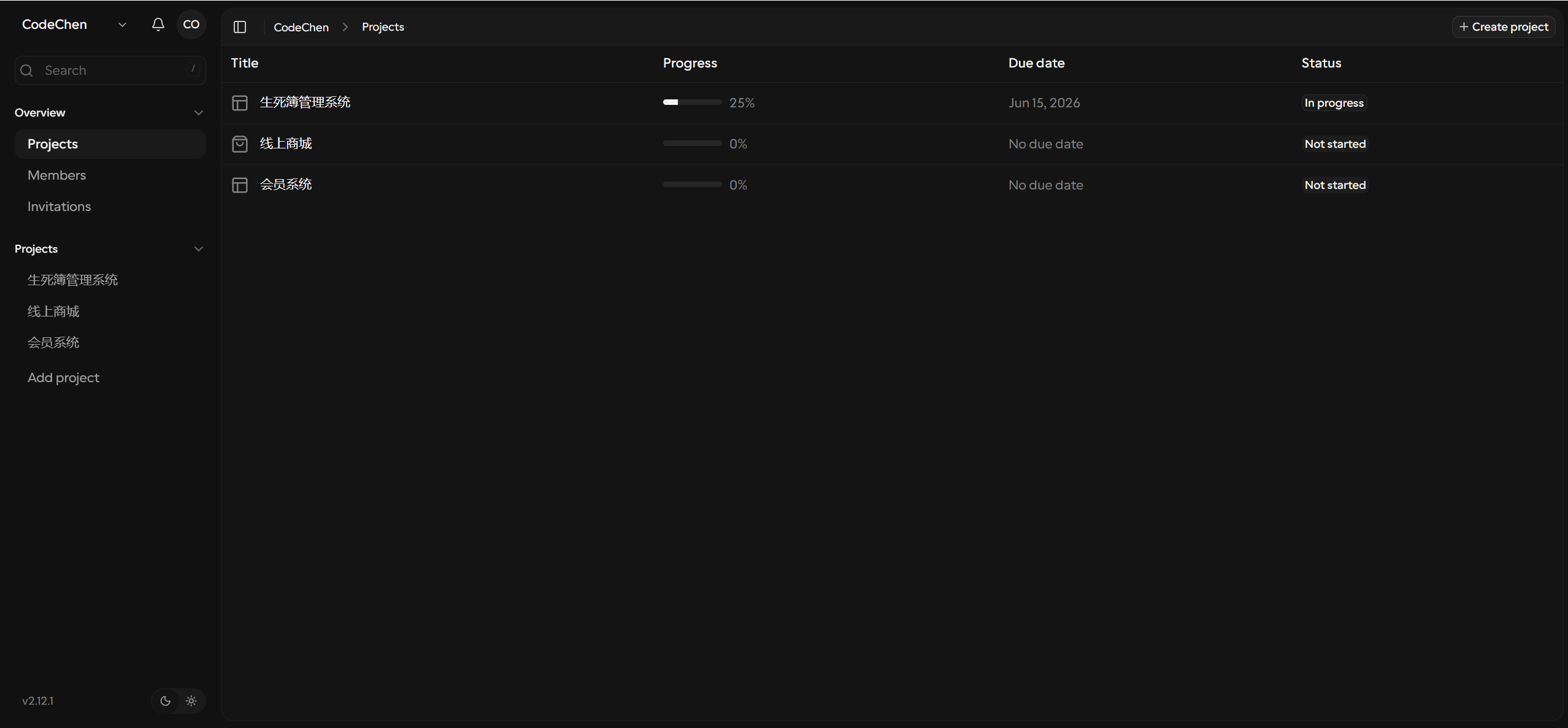Click the 线上商城 No due date cell
This screenshot has height=728, width=1568.
1046,144
